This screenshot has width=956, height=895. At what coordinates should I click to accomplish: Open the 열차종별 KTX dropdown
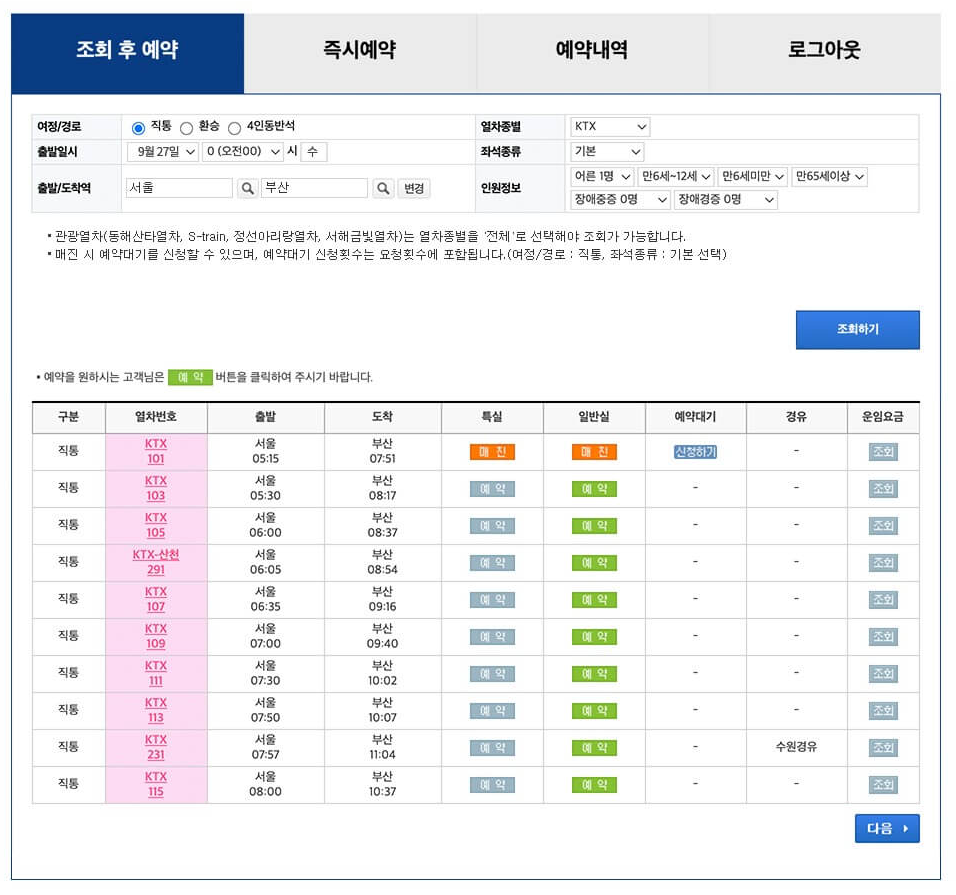[x=610, y=126]
